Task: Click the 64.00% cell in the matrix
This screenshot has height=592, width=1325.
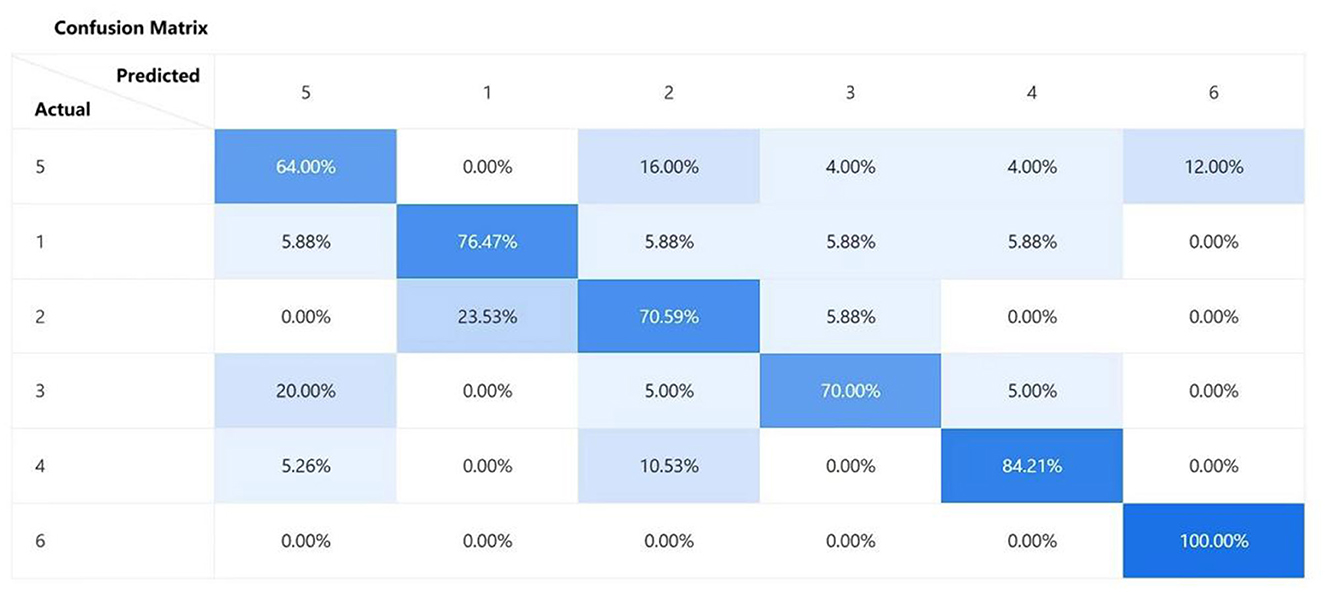Action: (305, 167)
